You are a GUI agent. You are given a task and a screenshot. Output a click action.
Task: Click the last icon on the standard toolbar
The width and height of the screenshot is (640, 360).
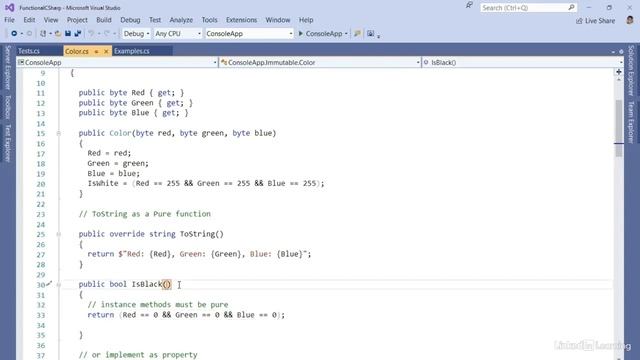370,33
